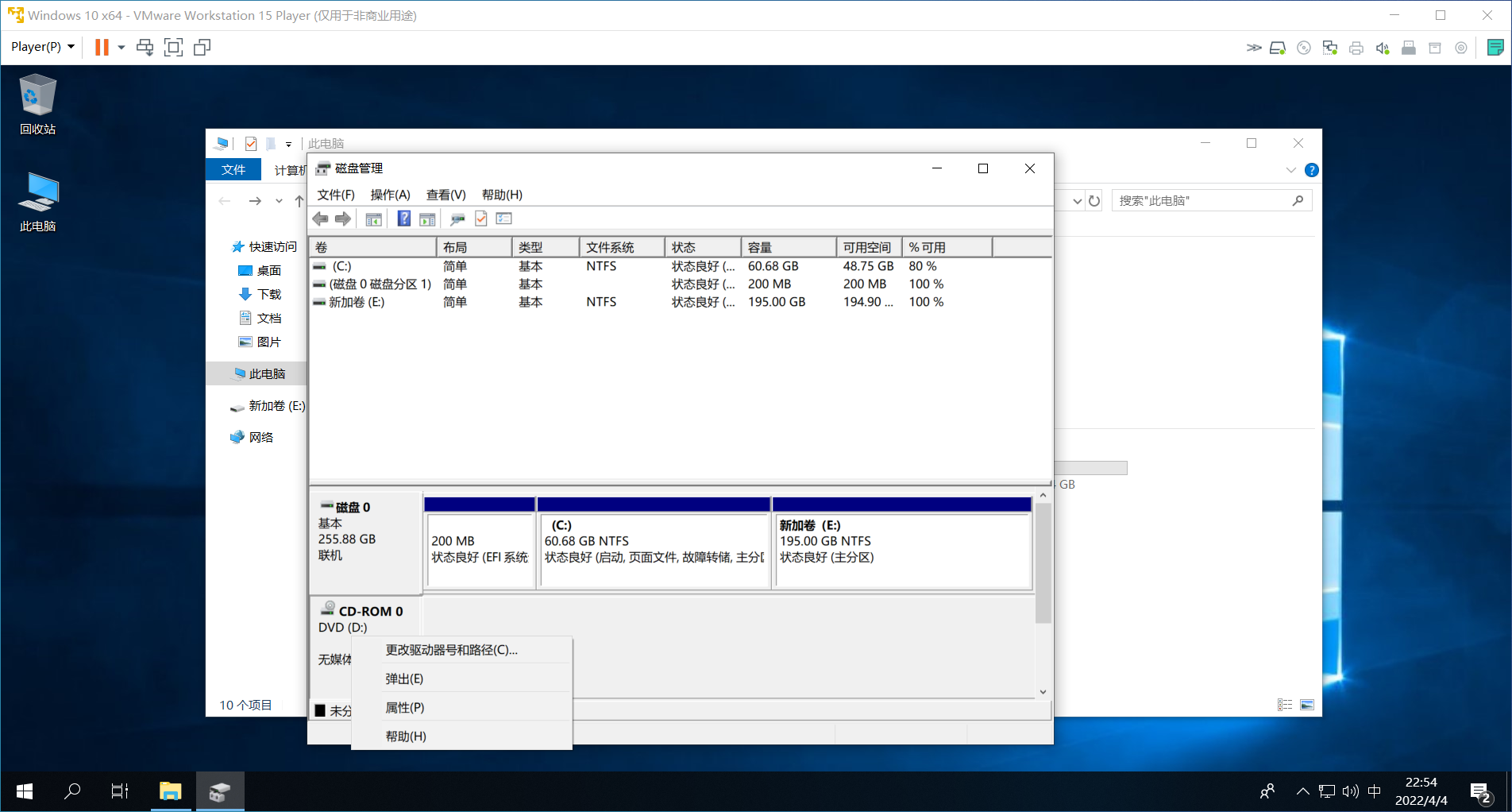Click the Explorer refresh button
The height and width of the screenshot is (812, 1512).
(x=1094, y=201)
